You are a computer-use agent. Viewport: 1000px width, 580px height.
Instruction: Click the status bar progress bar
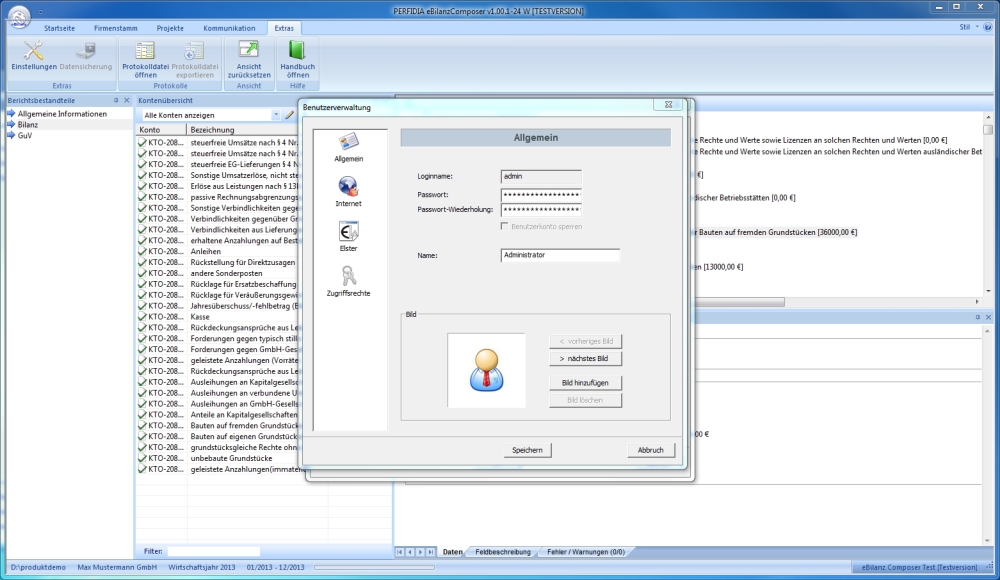[x=374, y=567]
